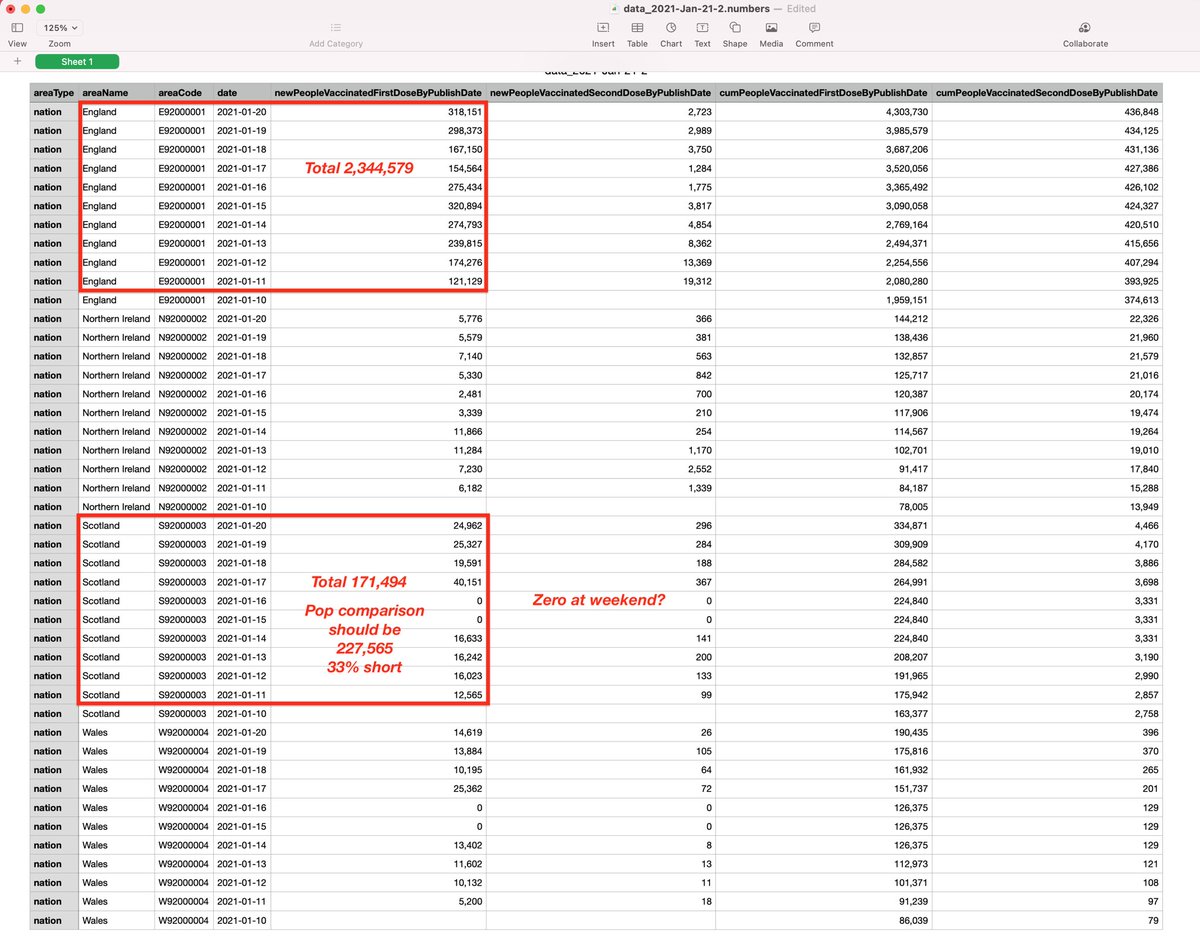Select cell with value 13,369
This screenshot has height=949, width=1200.
601,262
